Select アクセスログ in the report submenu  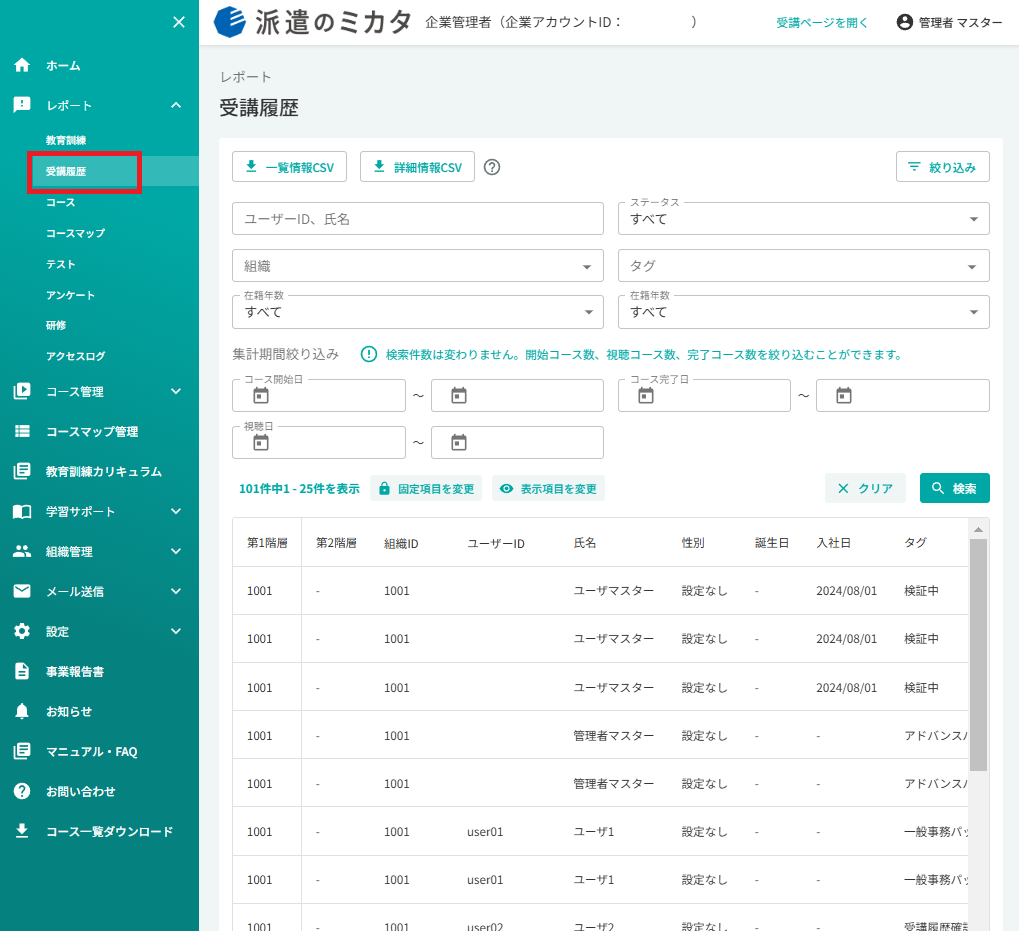coord(75,356)
